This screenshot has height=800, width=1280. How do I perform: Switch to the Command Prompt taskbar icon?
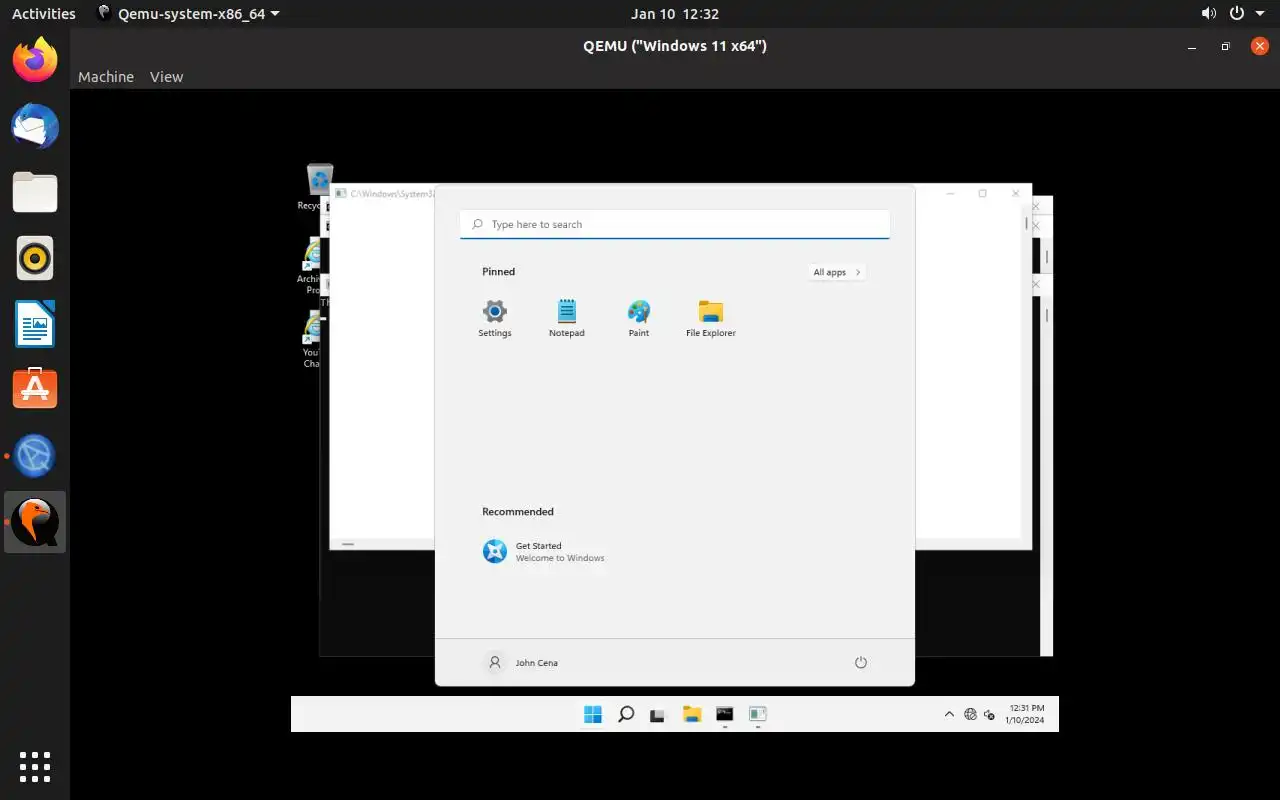tap(725, 714)
